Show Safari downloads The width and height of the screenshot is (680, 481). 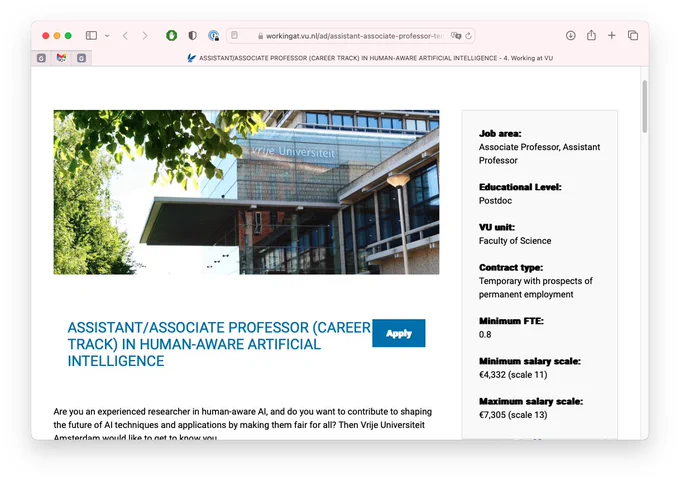pos(571,36)
